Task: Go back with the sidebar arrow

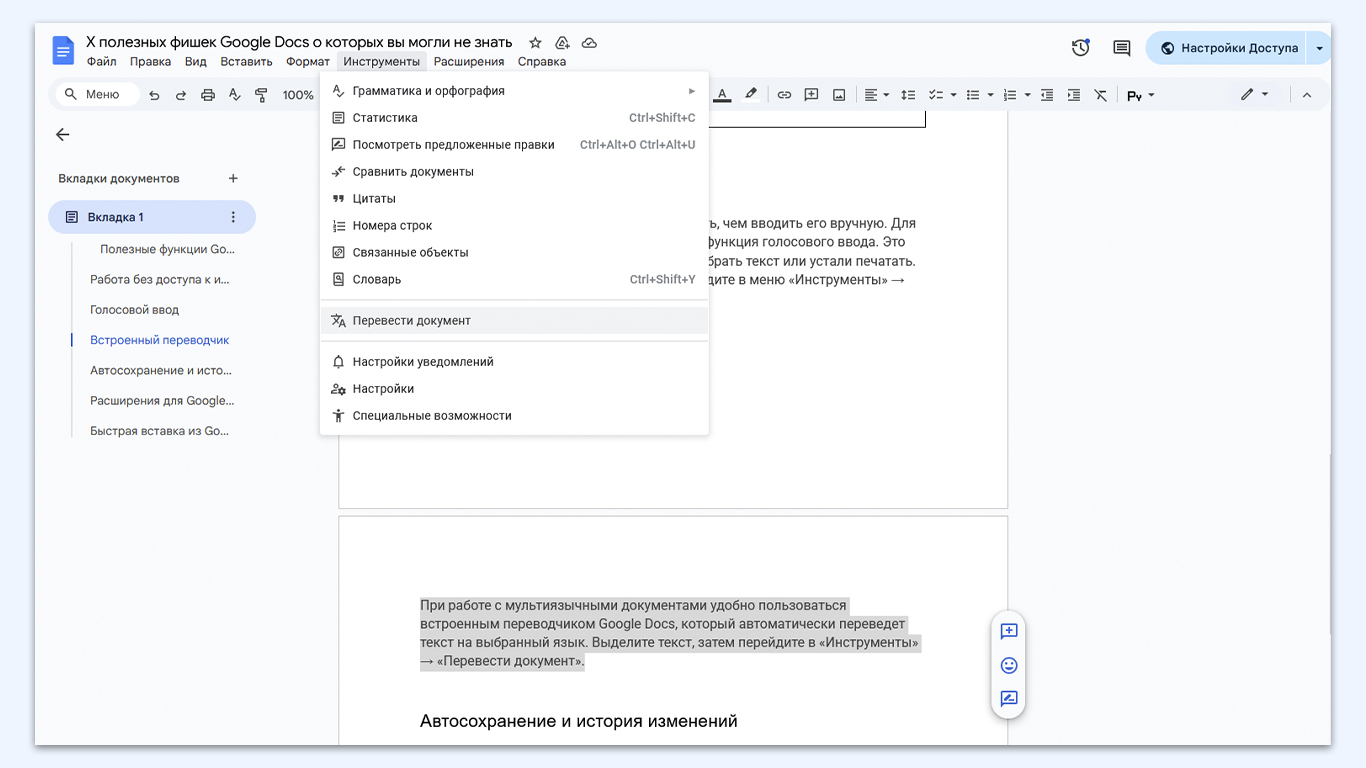Action: [x=63, y=135]
